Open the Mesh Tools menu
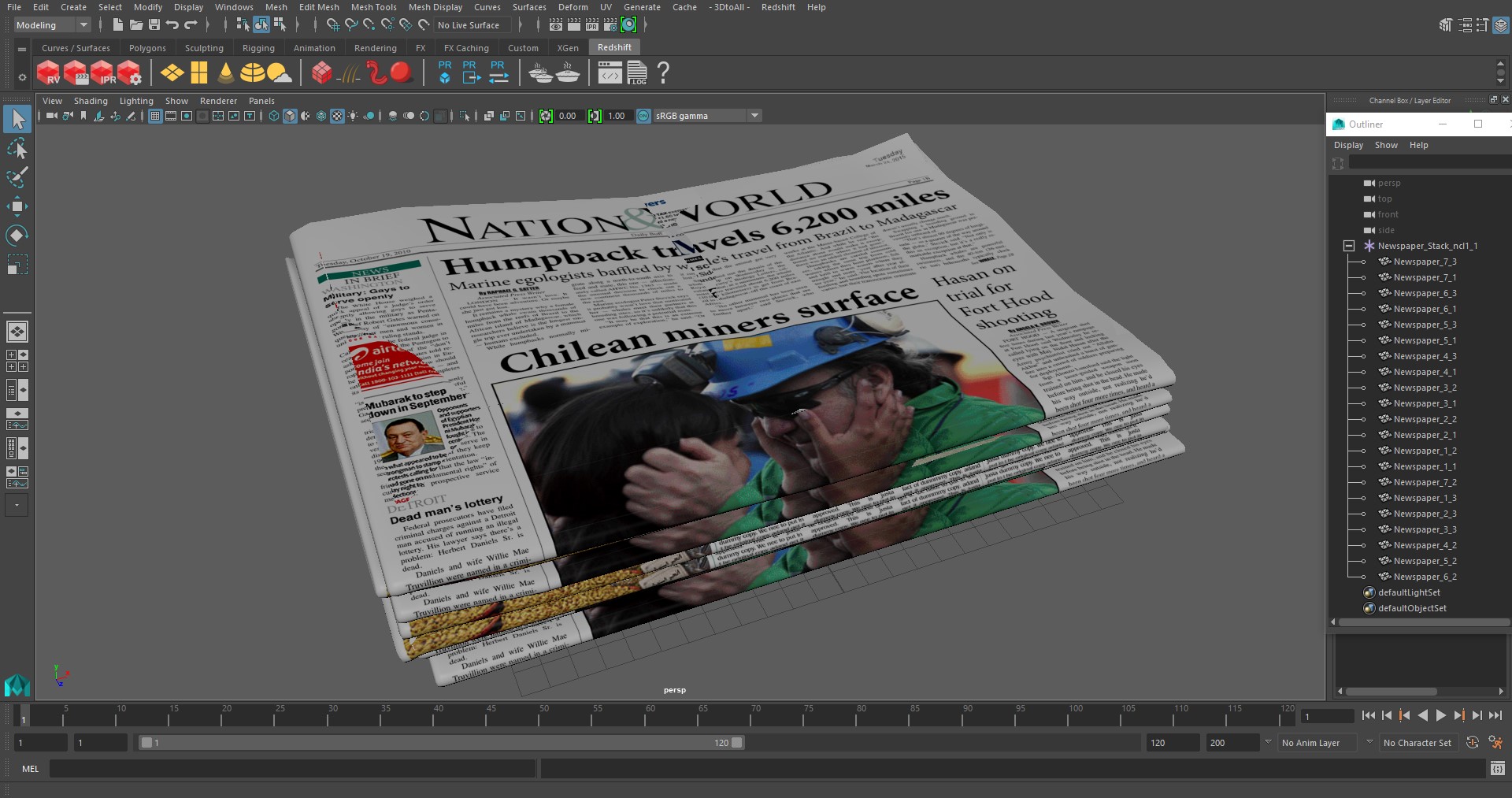Viewport: 1512px width, 798px height. point(373,7)
